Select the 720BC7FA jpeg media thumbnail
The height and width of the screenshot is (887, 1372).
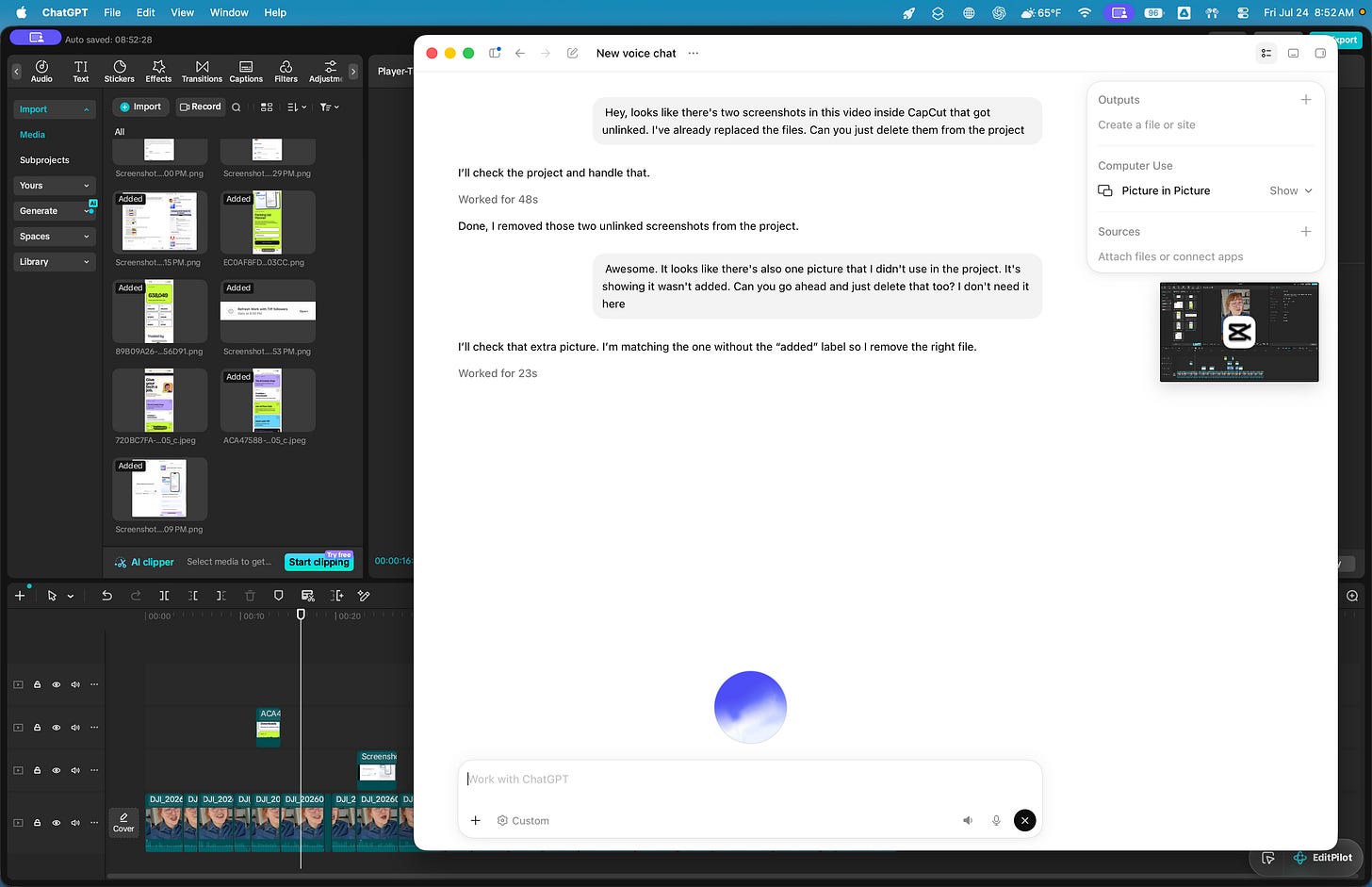point(159,401)
